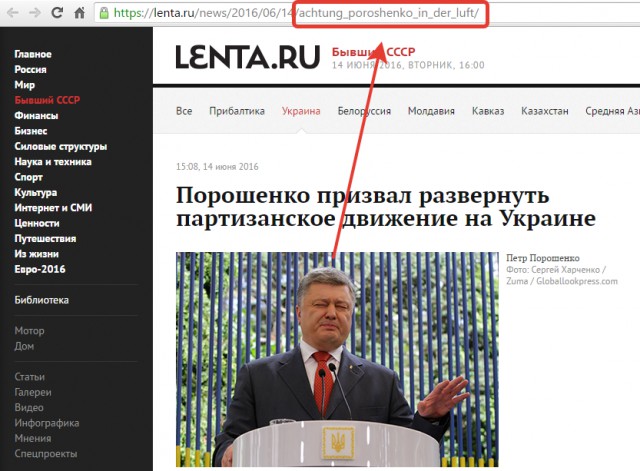Select Бывший СССР in the sidebar
Viewport: 640px width, 471px height.
47,100
